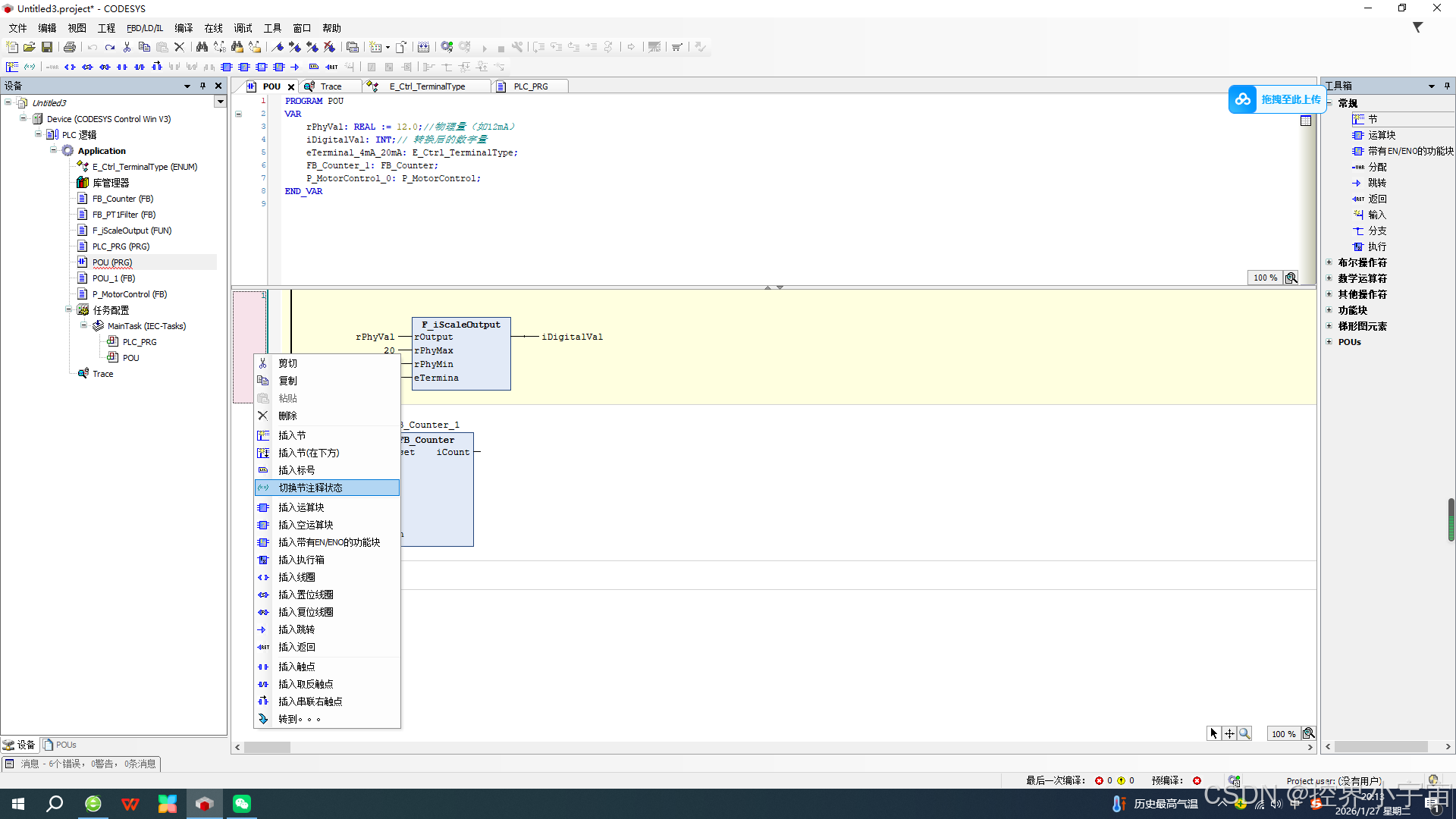1456x819 pixels.
Task: Pin the 工具箱 panel with the pushpin
Action: click(x=1447, y=86)
